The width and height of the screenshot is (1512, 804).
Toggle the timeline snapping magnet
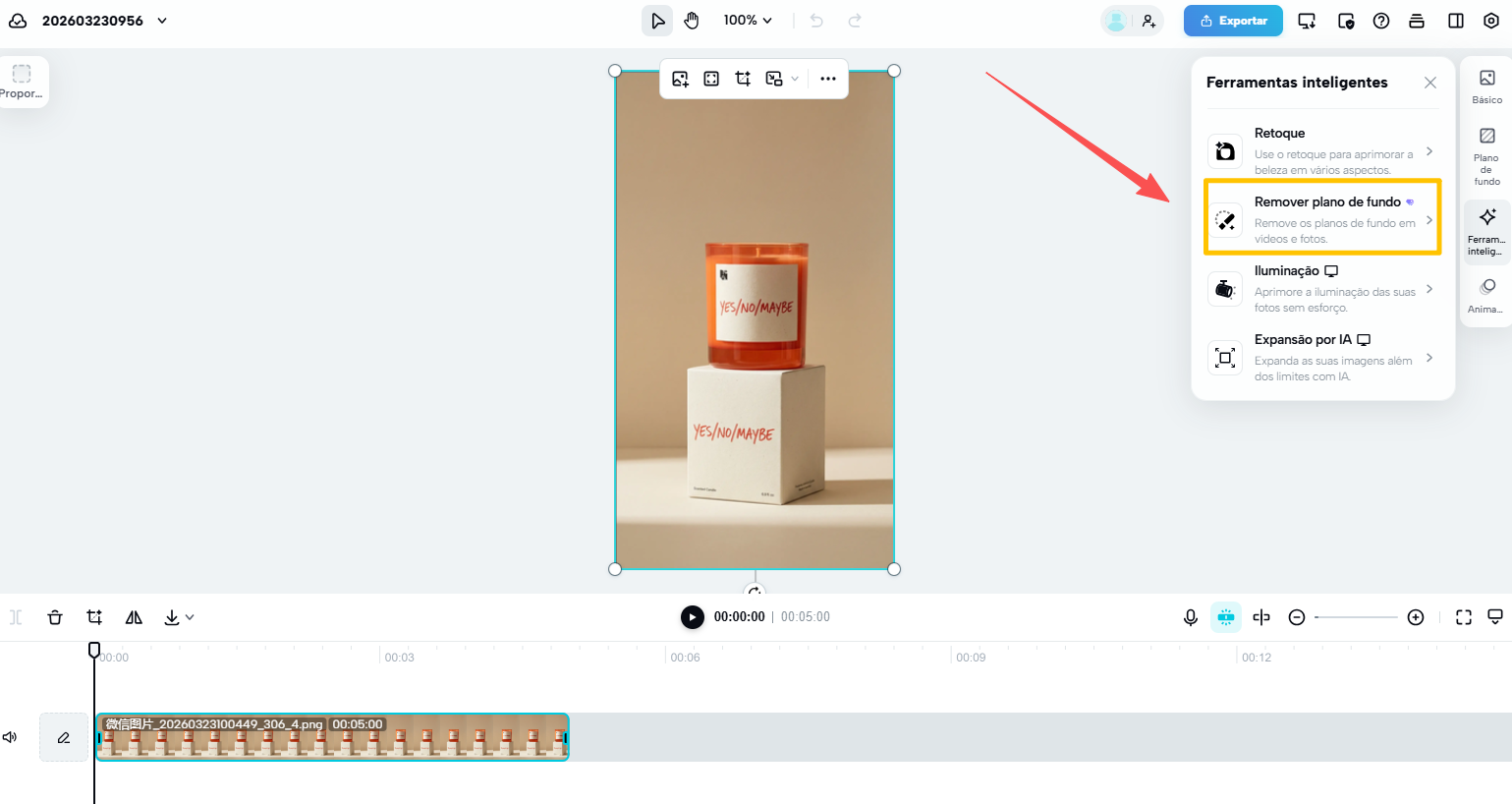pyautogui.click(x=1226, y=617)
